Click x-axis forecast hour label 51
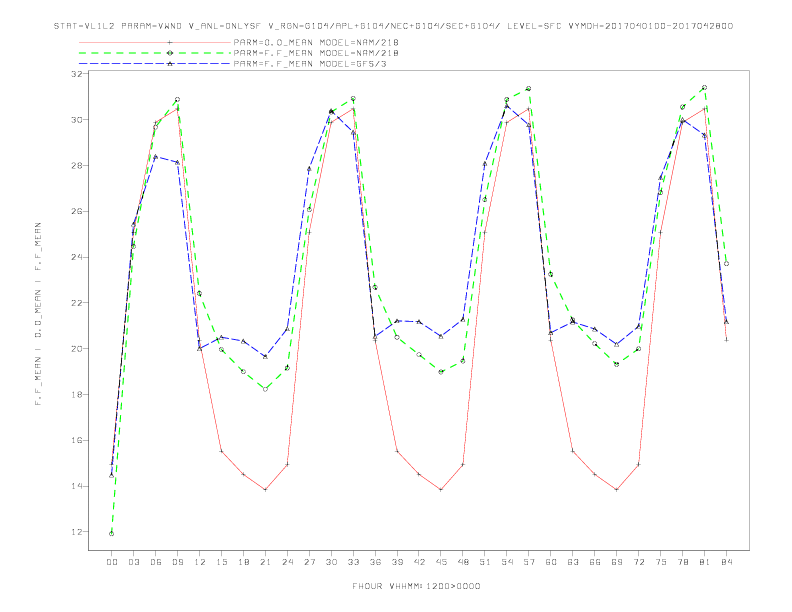792x612 pixels. coord(485,562)
